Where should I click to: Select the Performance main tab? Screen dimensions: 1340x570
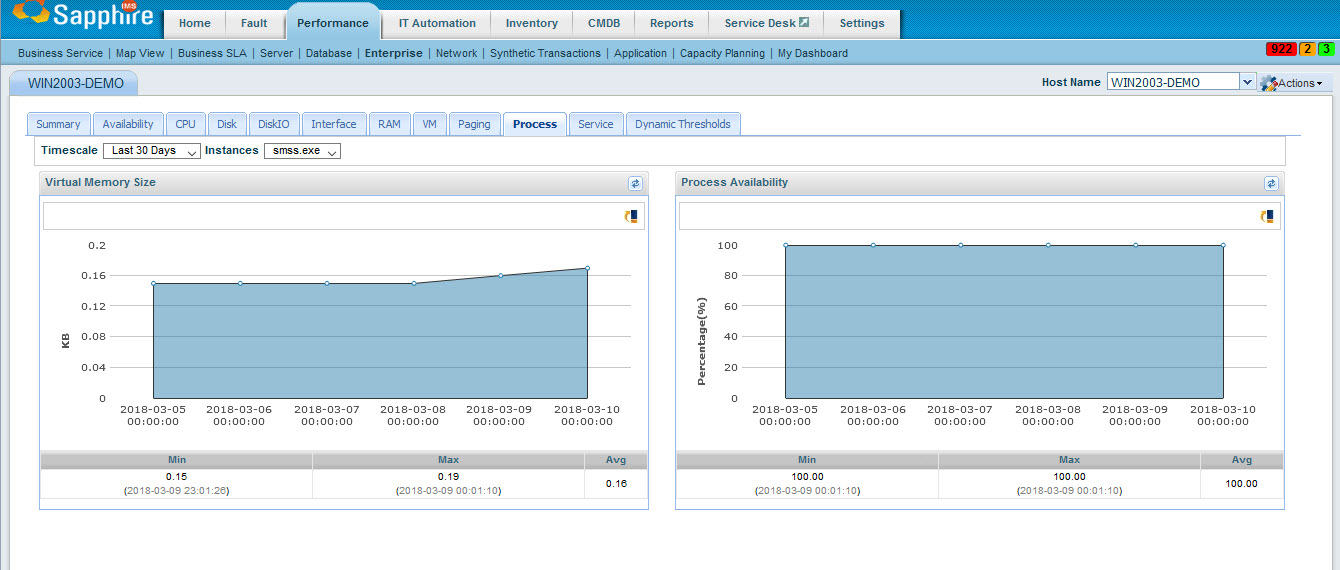click(x=333, y=23)
